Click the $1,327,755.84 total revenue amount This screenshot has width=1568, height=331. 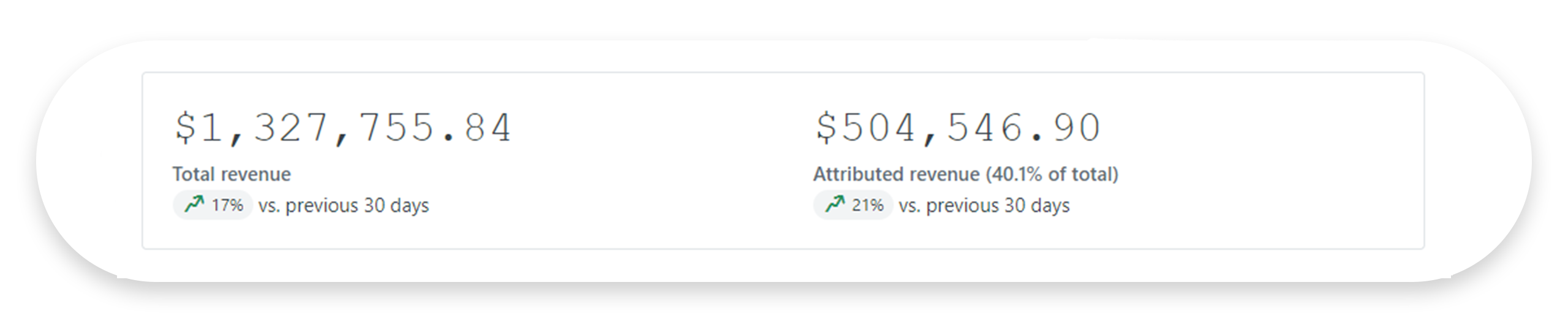tap(343, 129)
